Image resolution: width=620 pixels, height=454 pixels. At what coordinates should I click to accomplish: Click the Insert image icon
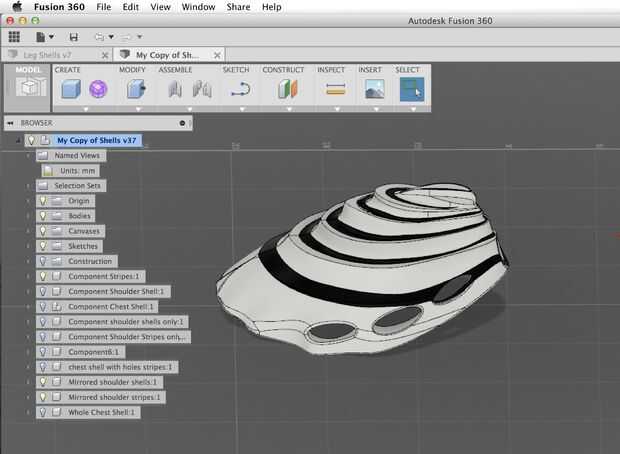point(374,89)
